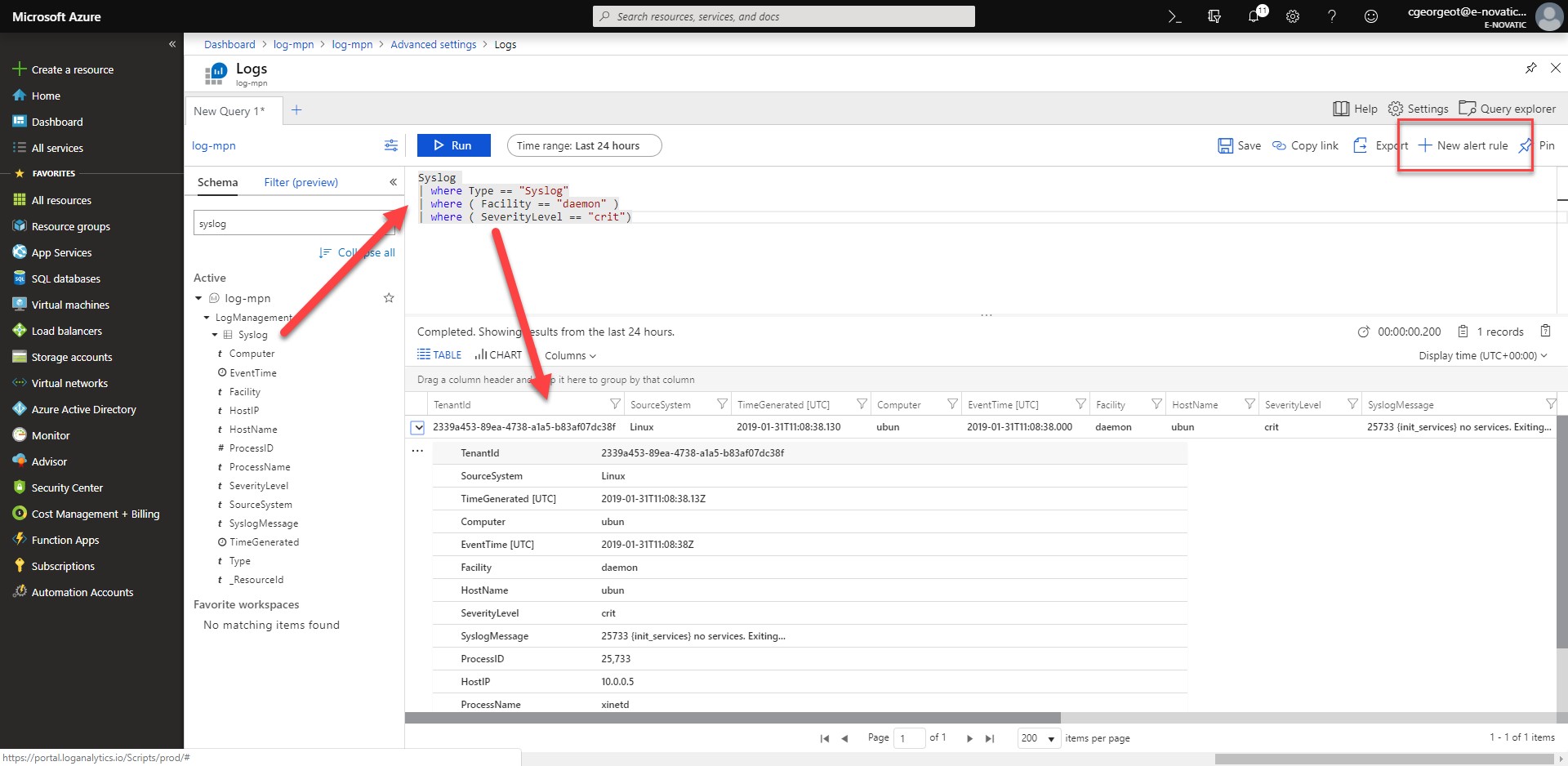The width and height of the screenshot is (1568, 766).
Task: Collapse the Syslog table node
Action: pyautogui.click(x=215, y=335)
